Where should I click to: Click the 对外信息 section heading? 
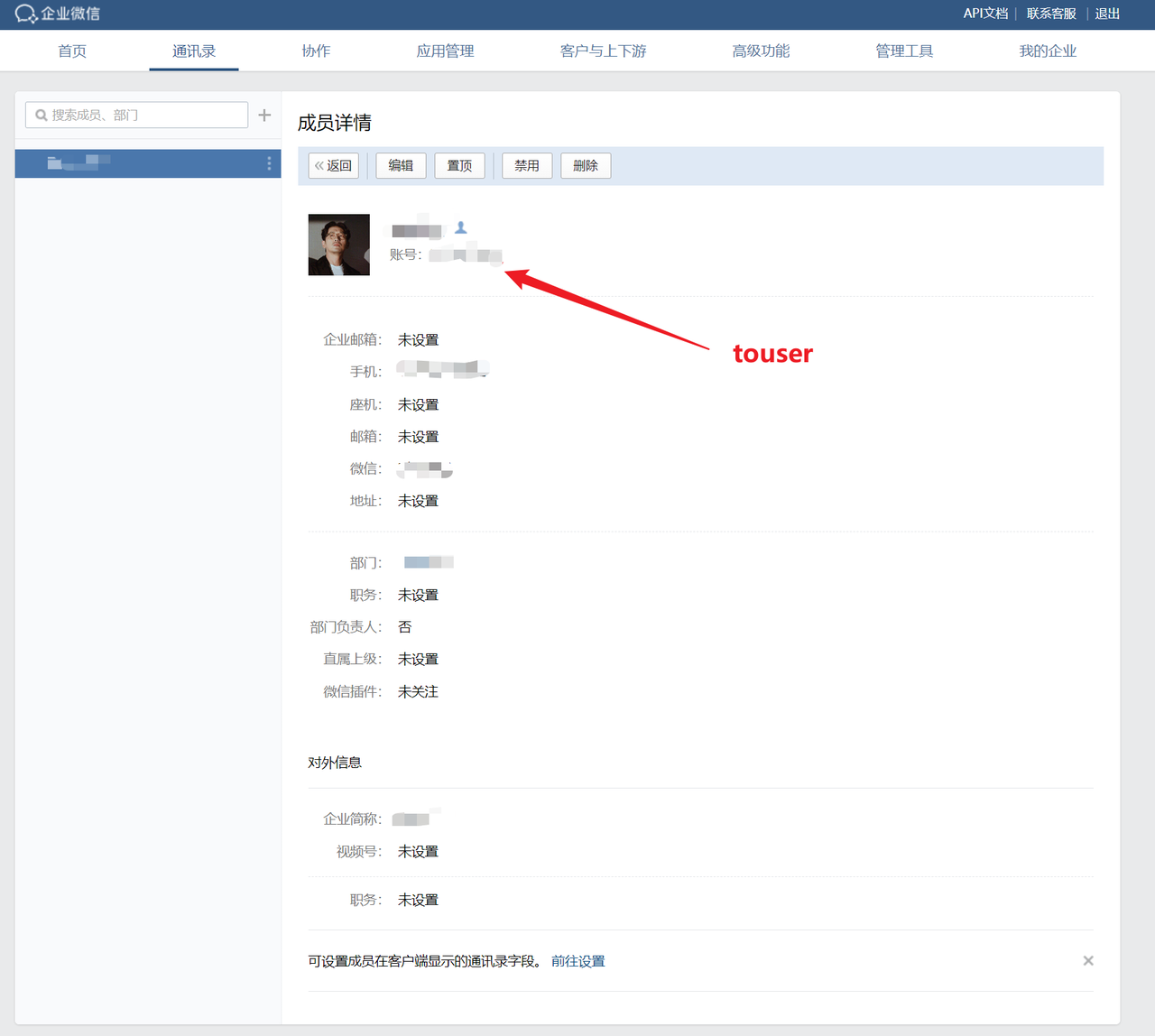pos(335,763)
